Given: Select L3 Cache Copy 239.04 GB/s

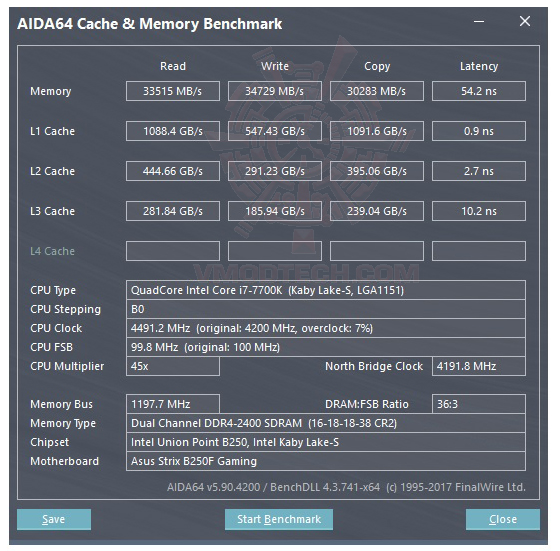Looking at the screenshot, I should pos(377,211).
